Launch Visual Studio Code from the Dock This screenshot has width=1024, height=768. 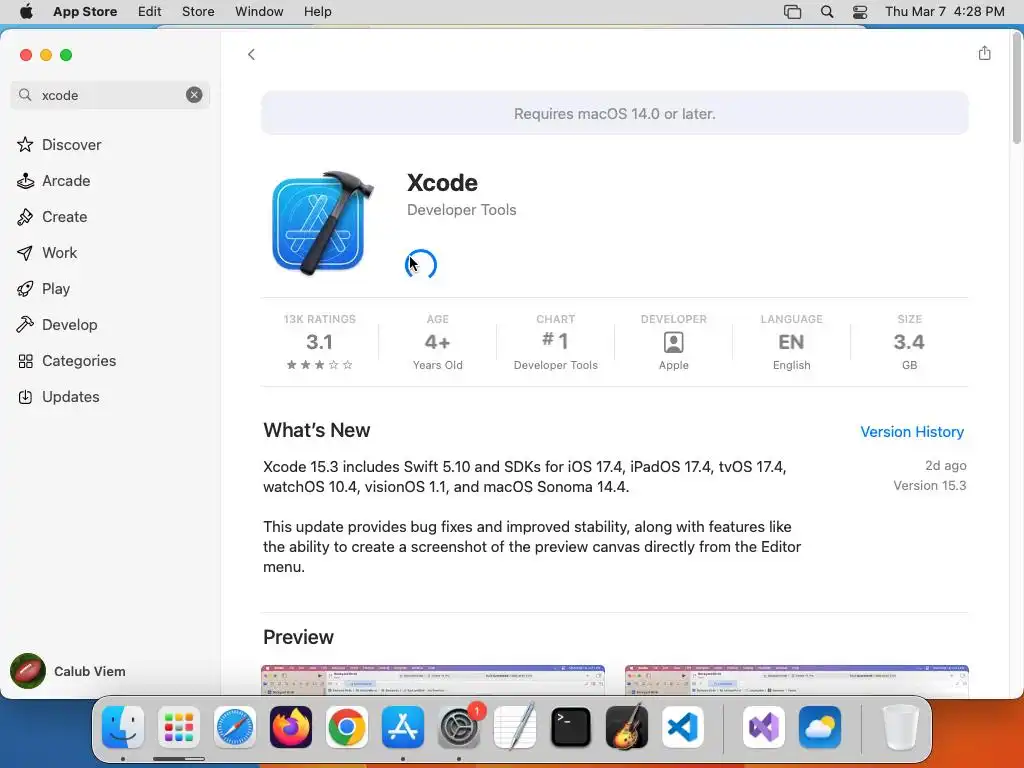tap(682, 726)
